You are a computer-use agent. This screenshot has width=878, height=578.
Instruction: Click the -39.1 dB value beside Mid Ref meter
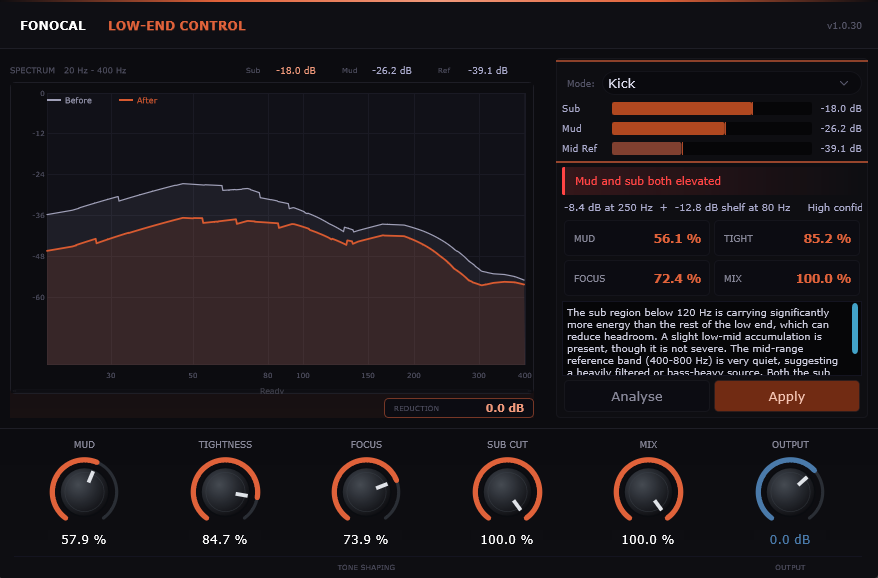coord(840,148)
